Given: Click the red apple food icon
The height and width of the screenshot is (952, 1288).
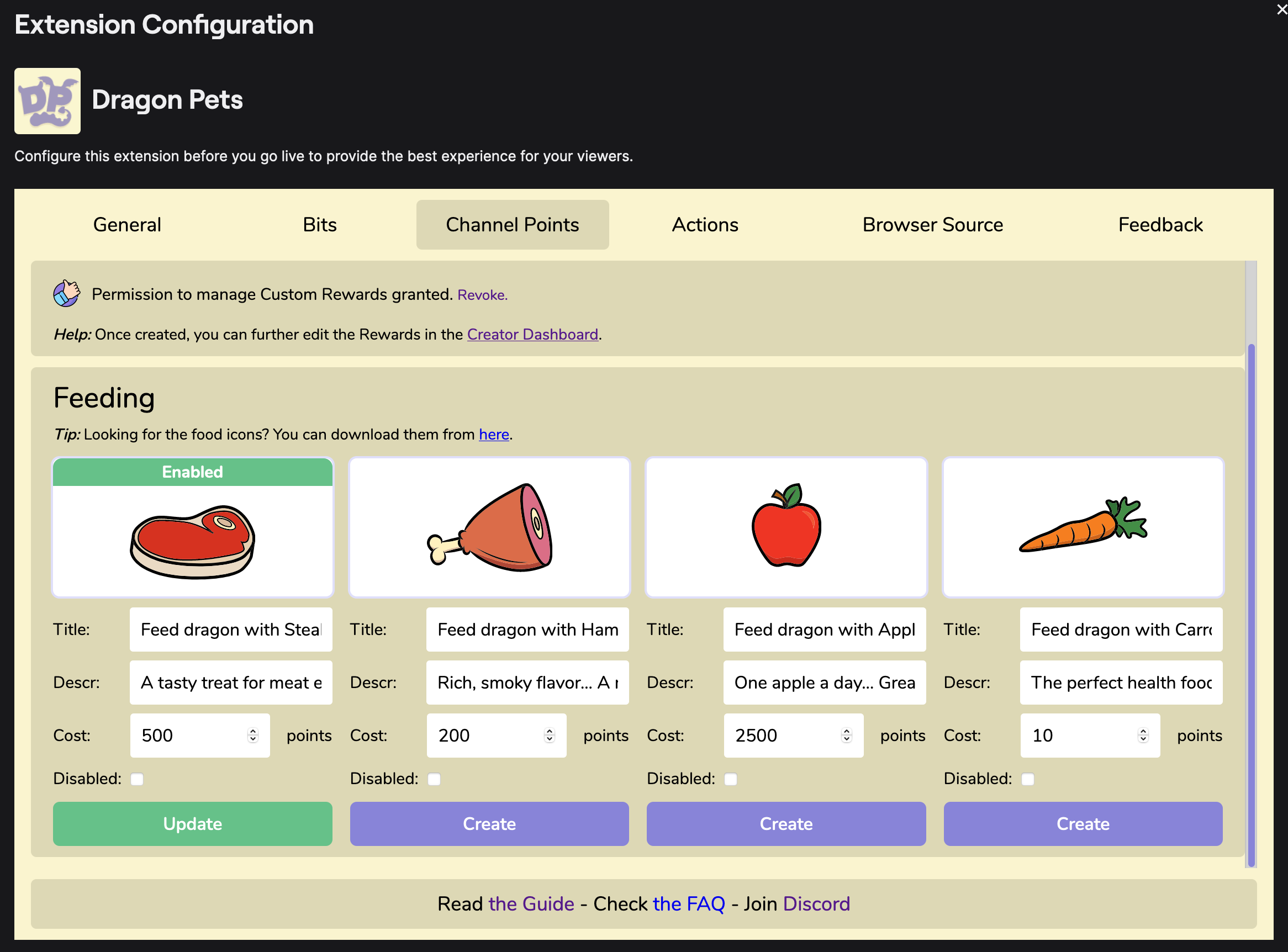Looking at the screenshot, I should click(786, 526).
